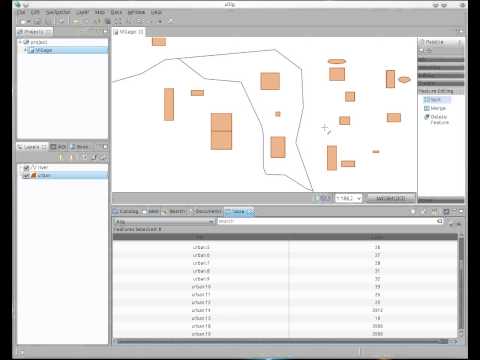
Task: Clear the table search field icon
Action: click(440, 221)
